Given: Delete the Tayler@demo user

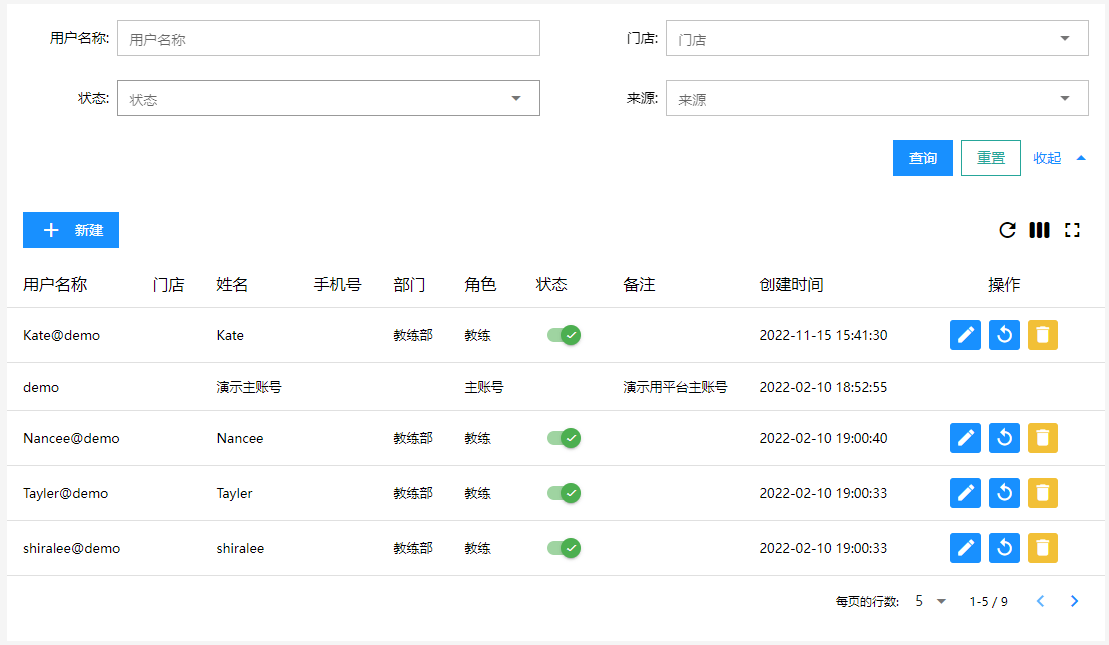Looking at the screenshot, I should pyautogui.click(x=1042, y=492).
